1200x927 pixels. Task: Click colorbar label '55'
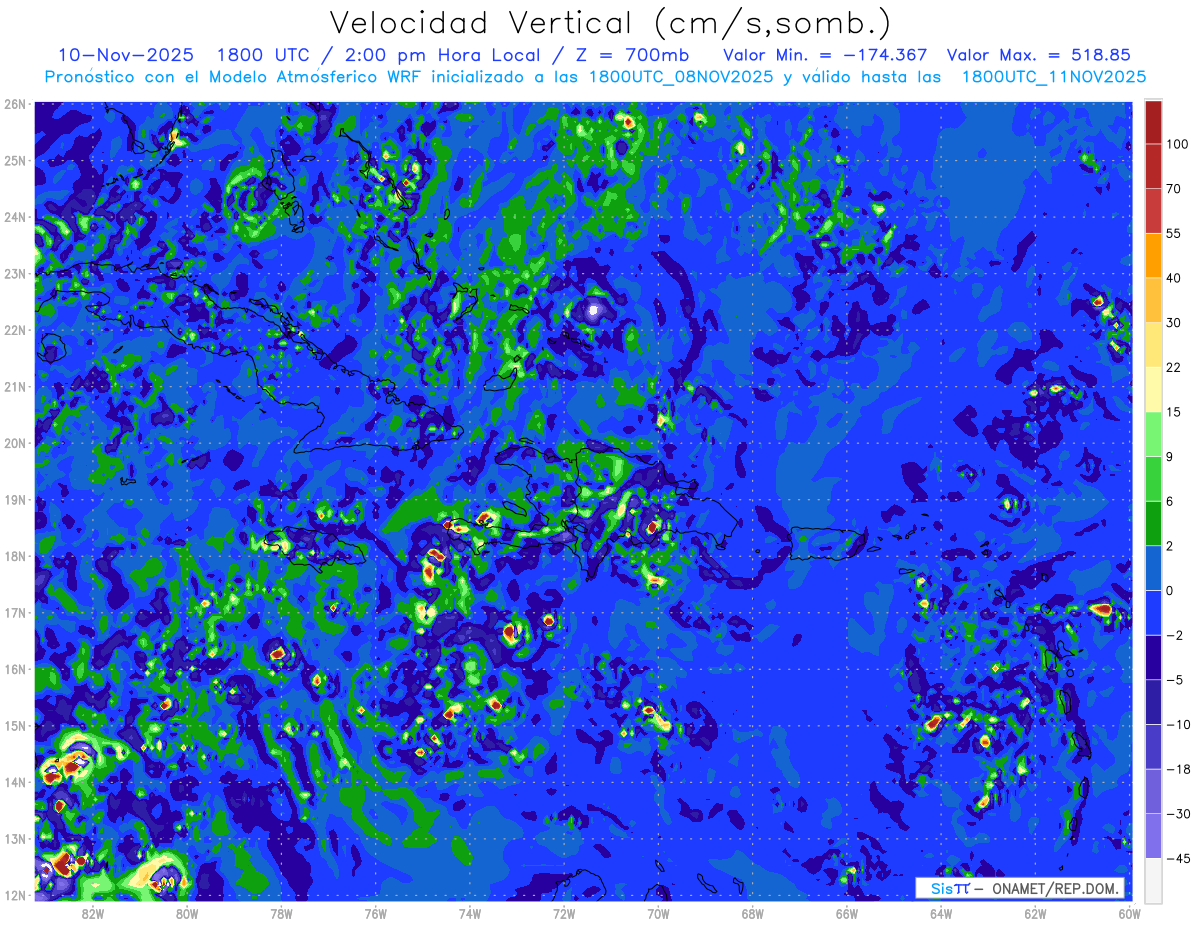pyautogui.click(x=1174, y=233)
